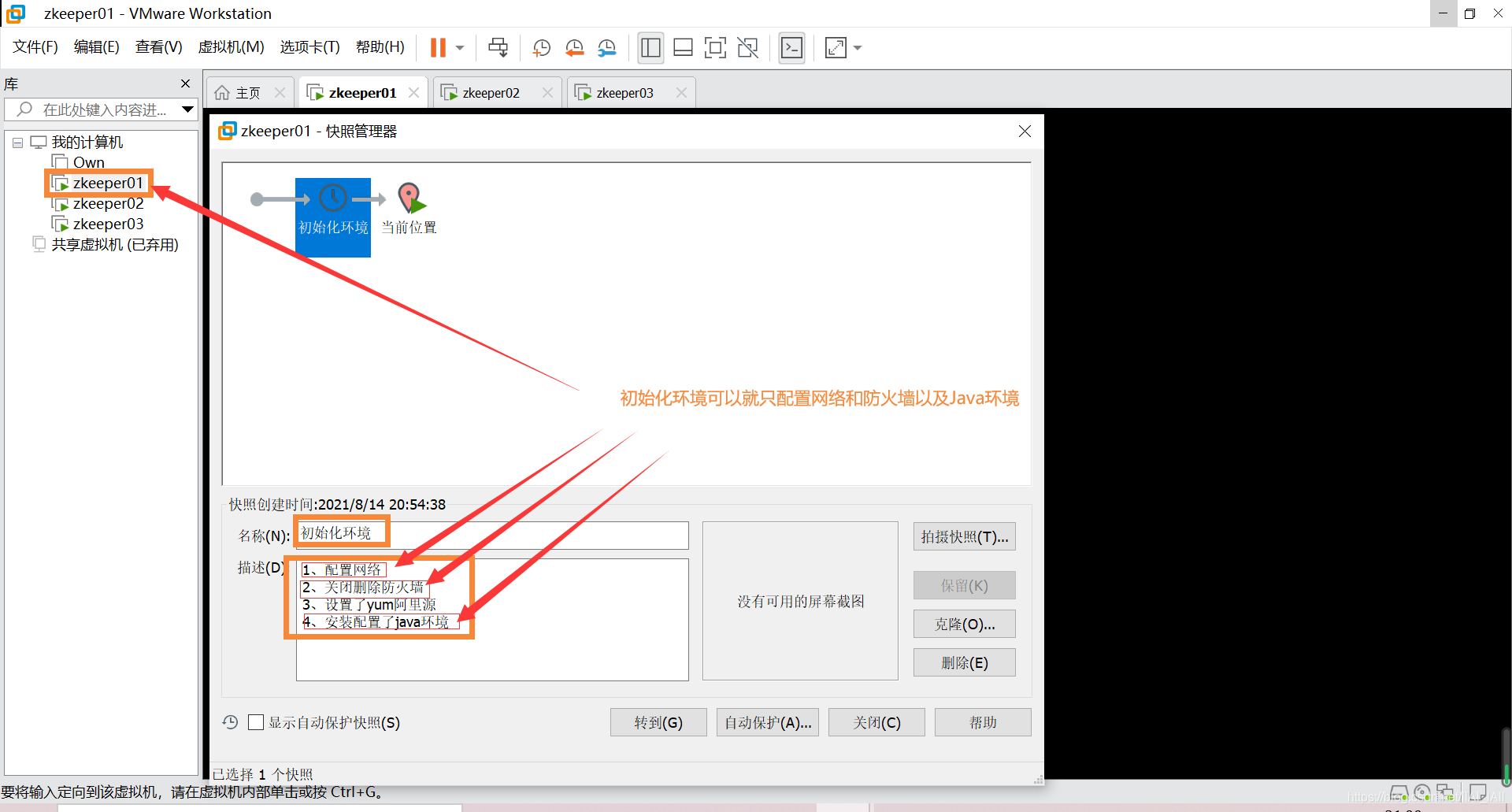Click the 关闭(C) button

(876, 722)
